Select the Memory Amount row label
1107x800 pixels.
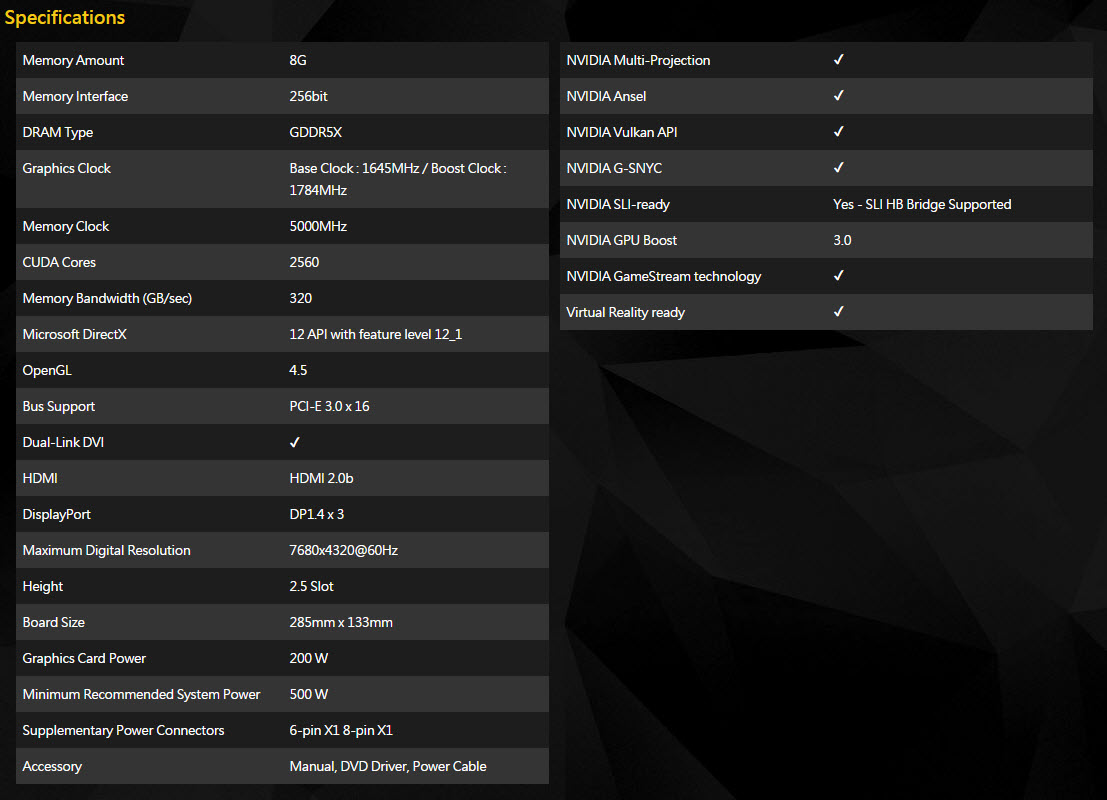pyautogui.click(x=73, y=60)
